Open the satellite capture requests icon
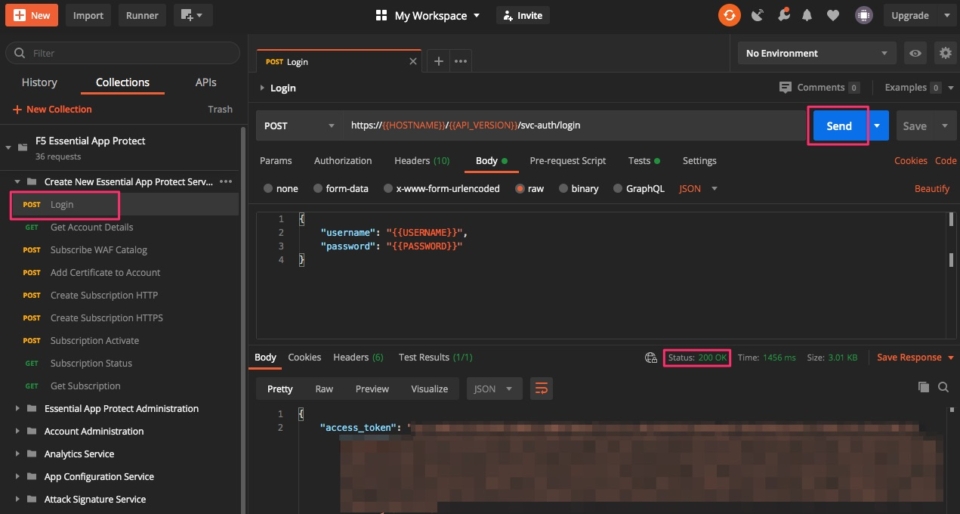Image resolution: width=960 pixels, height=514 pixels. pos(757,15)
